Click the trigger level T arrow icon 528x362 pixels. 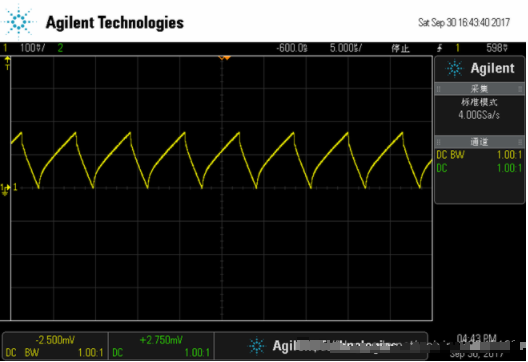[7, 63]
